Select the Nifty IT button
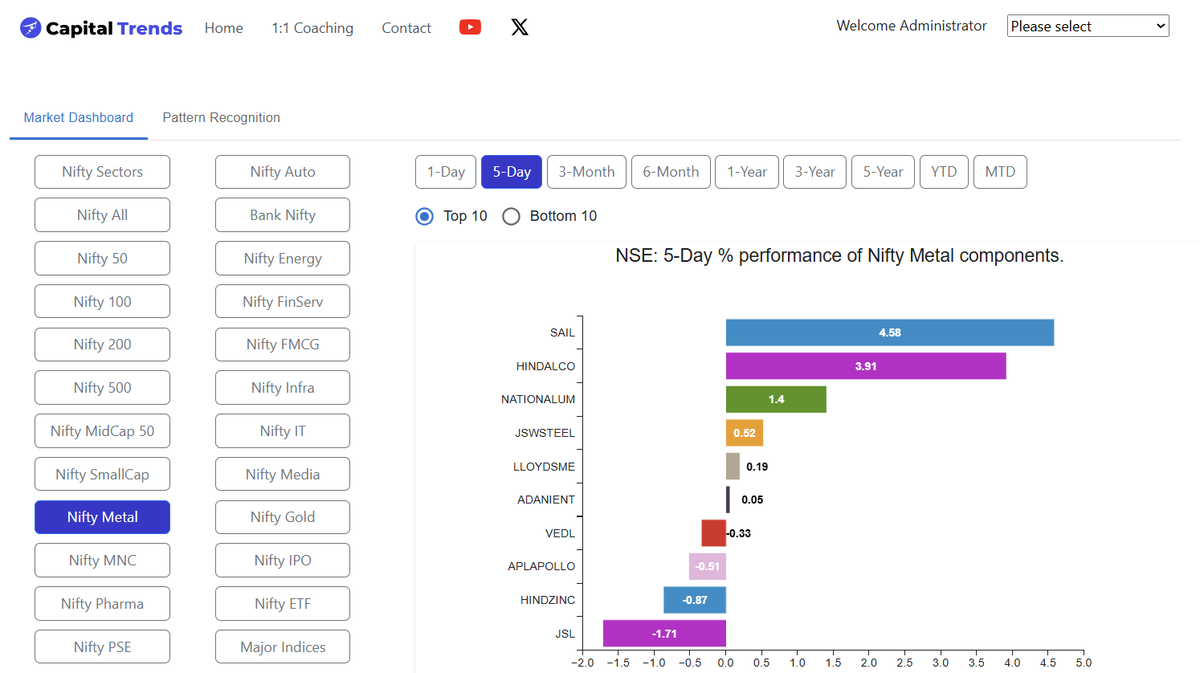1200x673 pixels. 283,431
